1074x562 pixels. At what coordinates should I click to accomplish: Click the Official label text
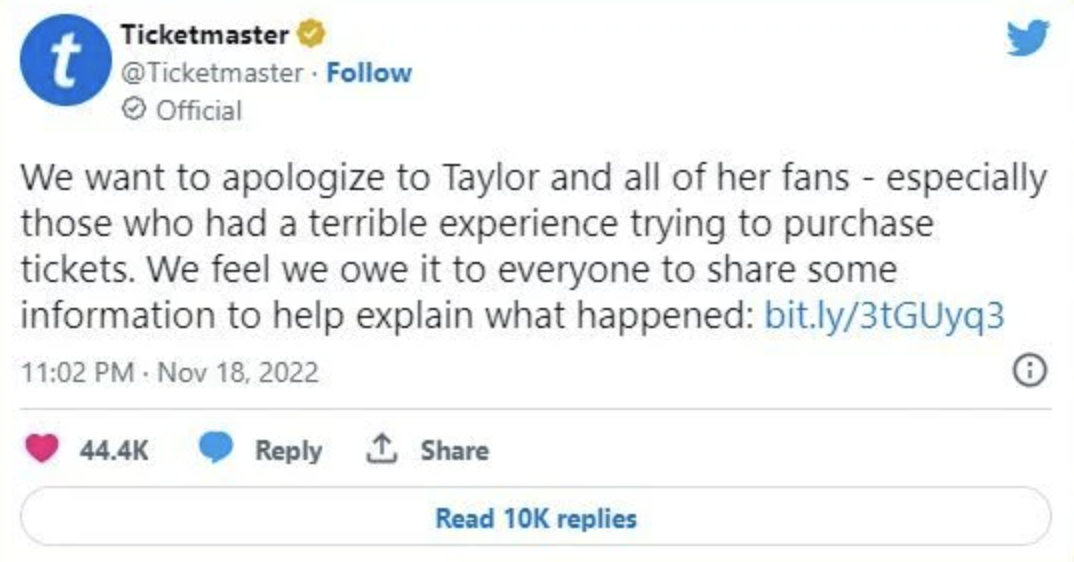tap(199, 110)
